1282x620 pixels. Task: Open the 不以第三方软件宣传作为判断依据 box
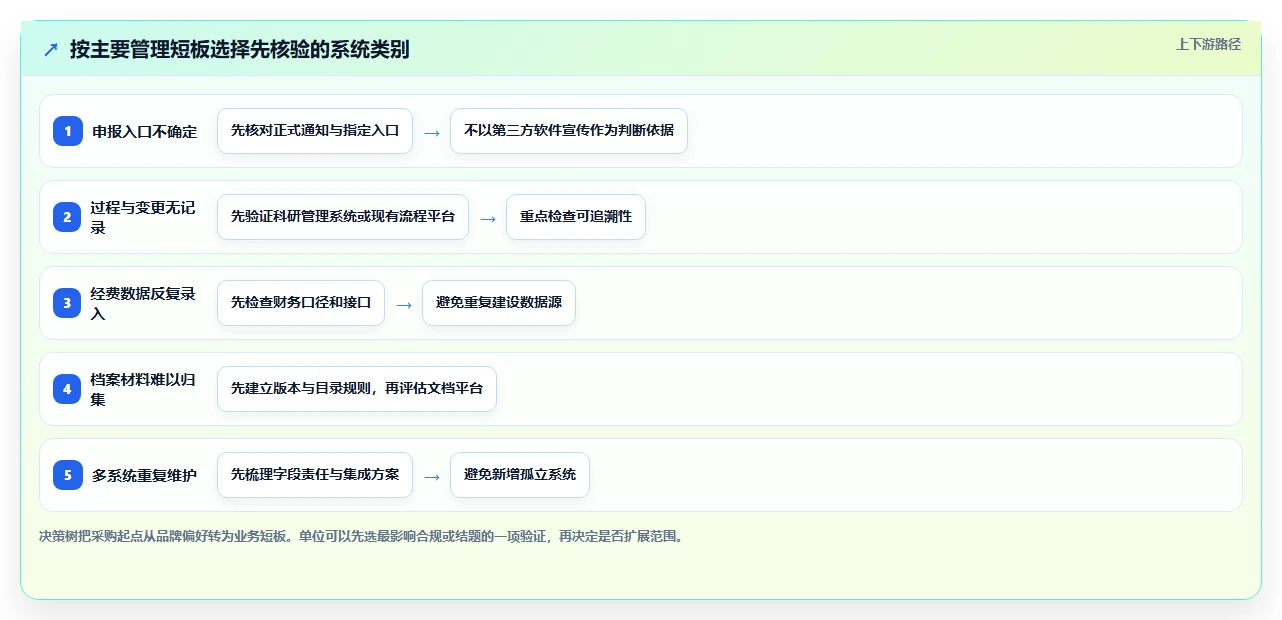tap(569, 131)
